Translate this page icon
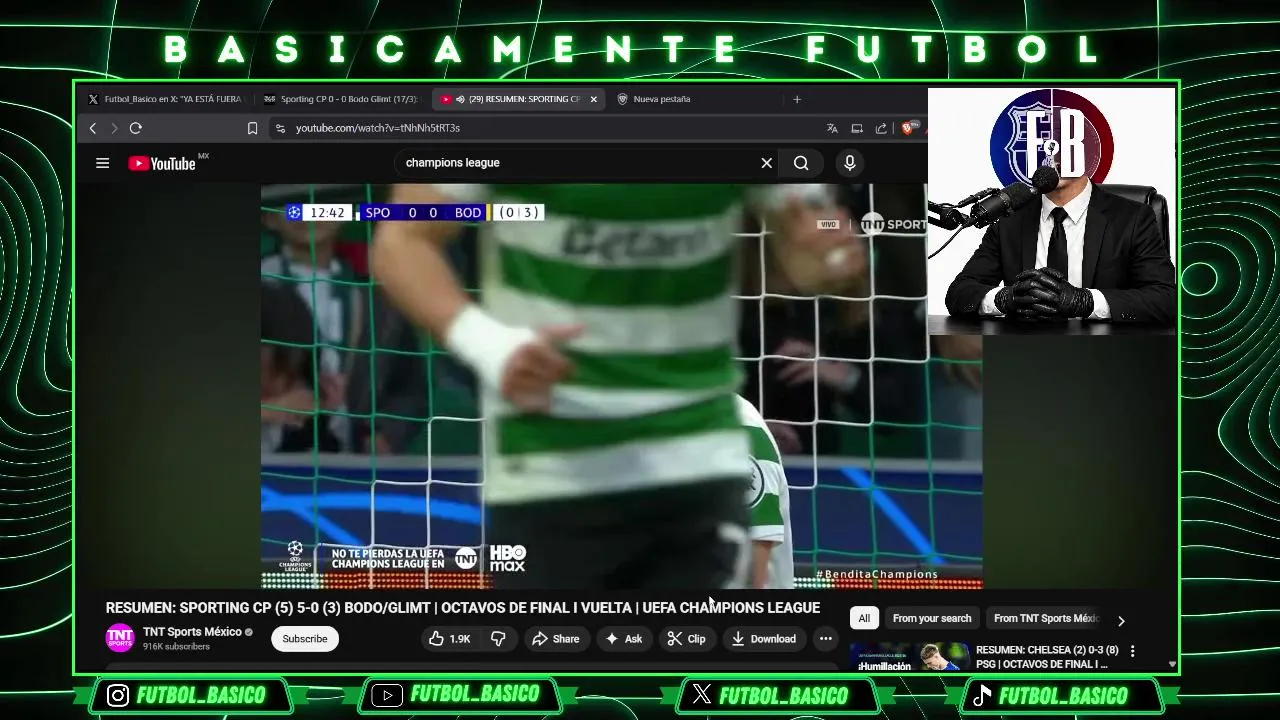This screenshot has width=1280, height=720. pyautogui.click(x=832, y=128)
